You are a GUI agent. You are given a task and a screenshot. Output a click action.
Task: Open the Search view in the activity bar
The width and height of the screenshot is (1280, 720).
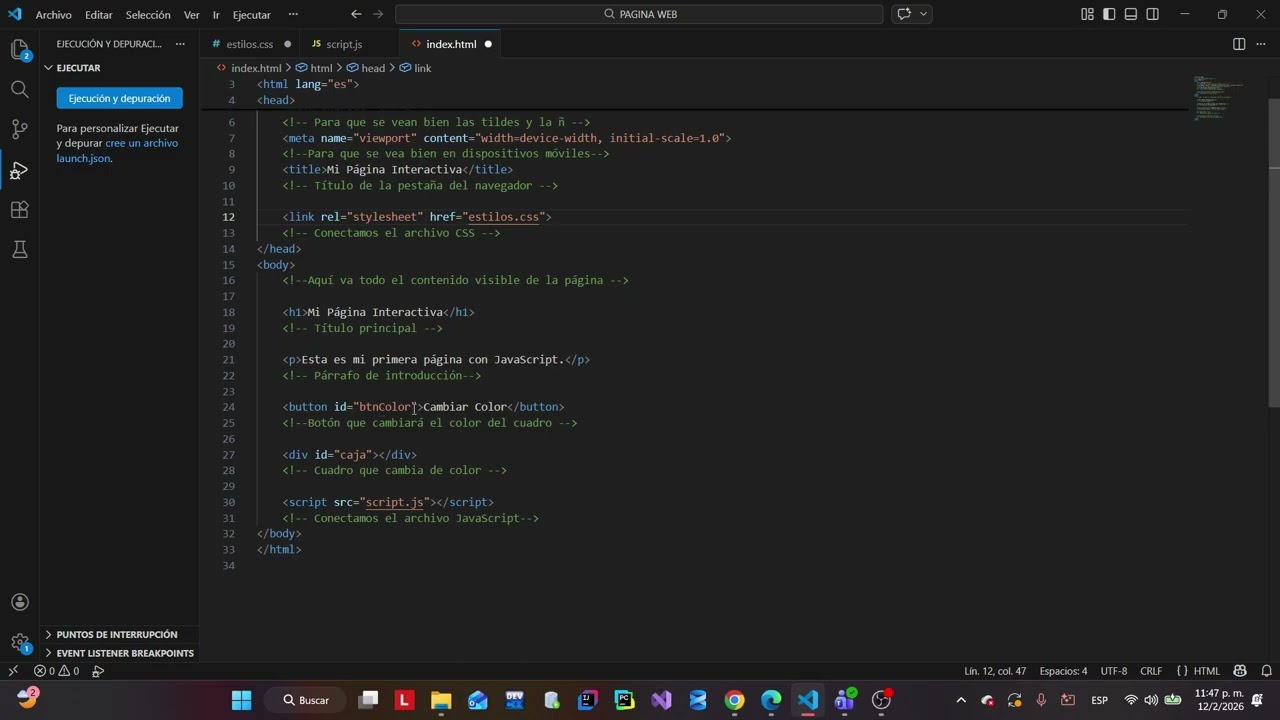(x=19, y=89)
